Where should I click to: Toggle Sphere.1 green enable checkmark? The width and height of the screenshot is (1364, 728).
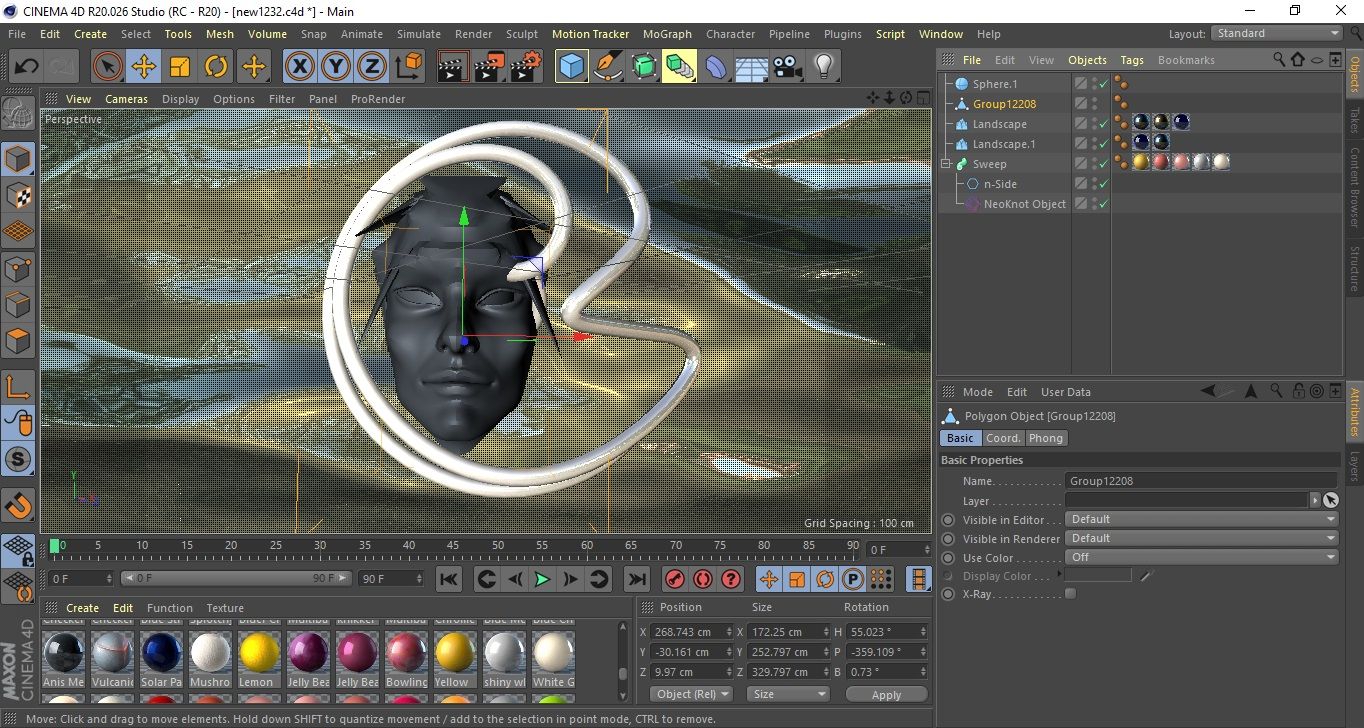tap(1104, 84)
